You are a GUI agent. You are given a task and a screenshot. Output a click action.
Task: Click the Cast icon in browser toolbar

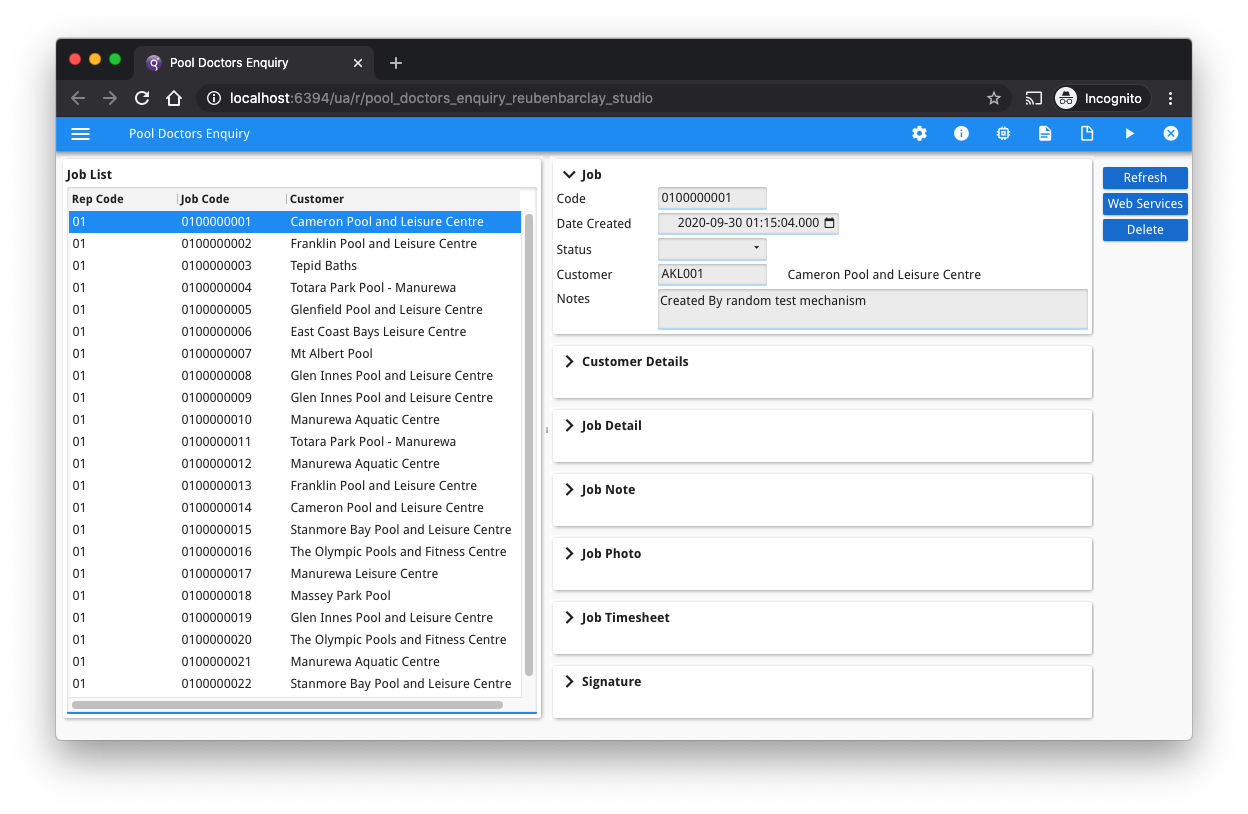tap(1033, 98)
